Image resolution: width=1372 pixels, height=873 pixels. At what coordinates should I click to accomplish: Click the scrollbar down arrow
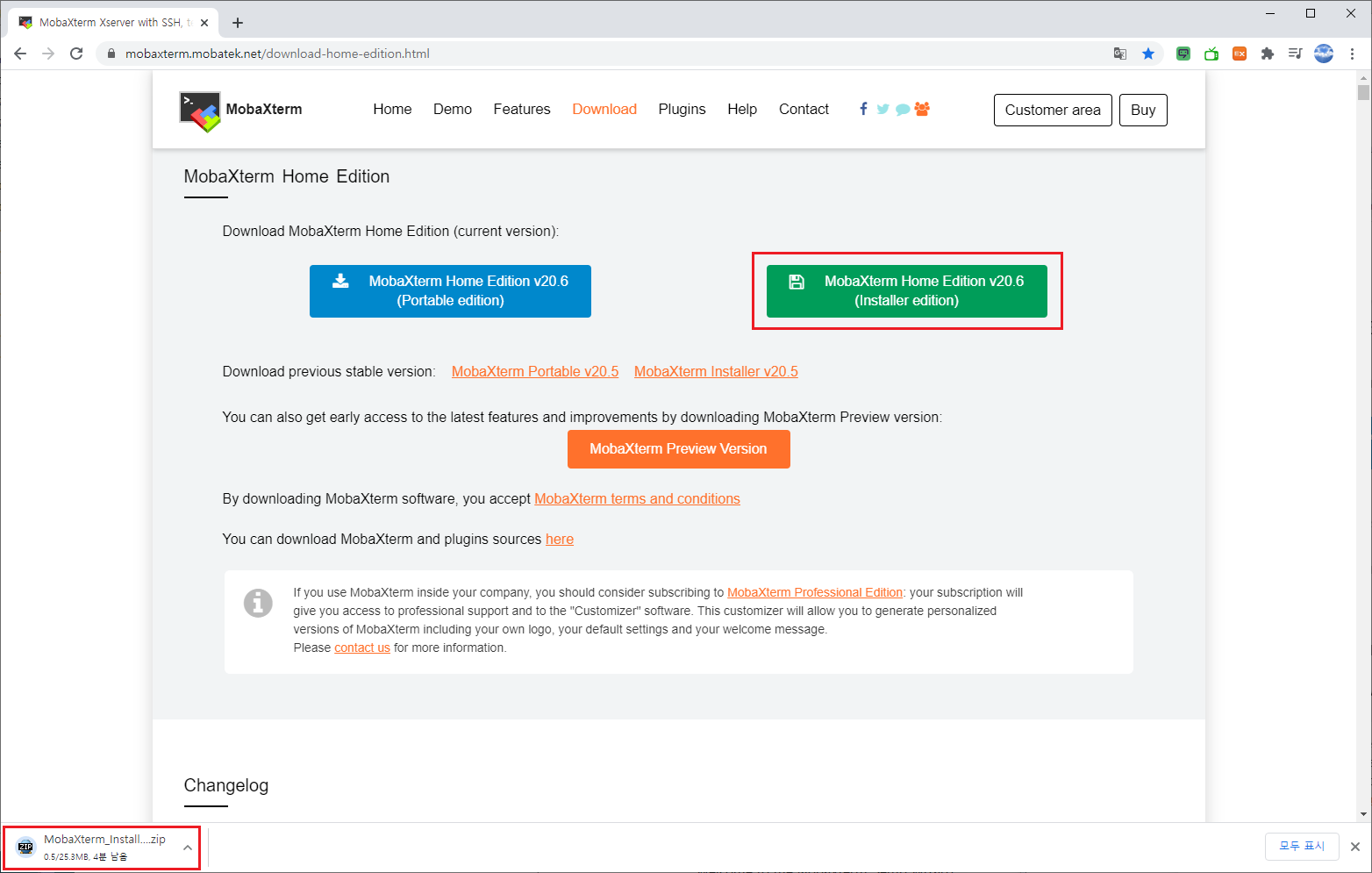tap(1363, 814)
